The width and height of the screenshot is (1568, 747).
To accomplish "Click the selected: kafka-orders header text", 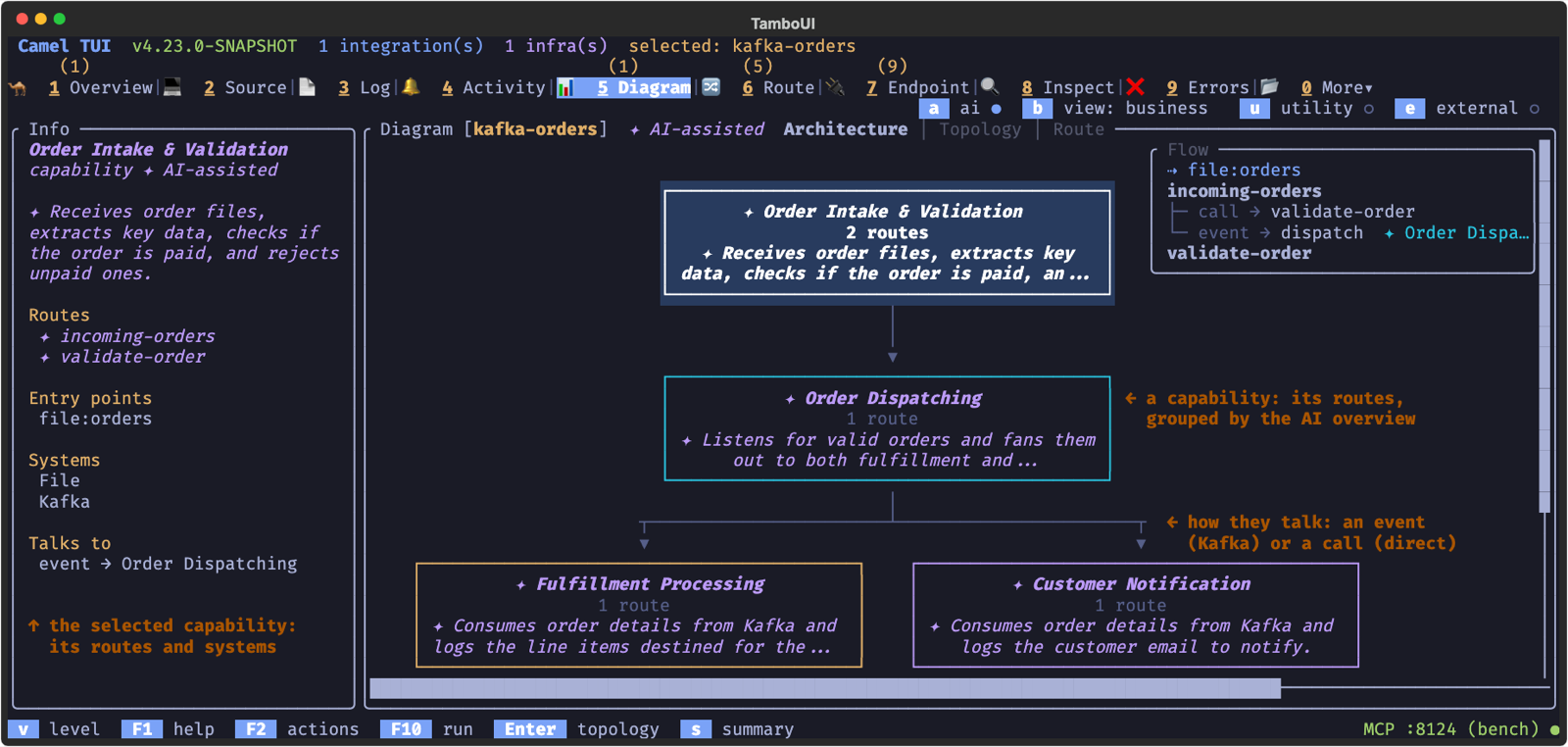I will pyautogui.click(x=742, y=46).
